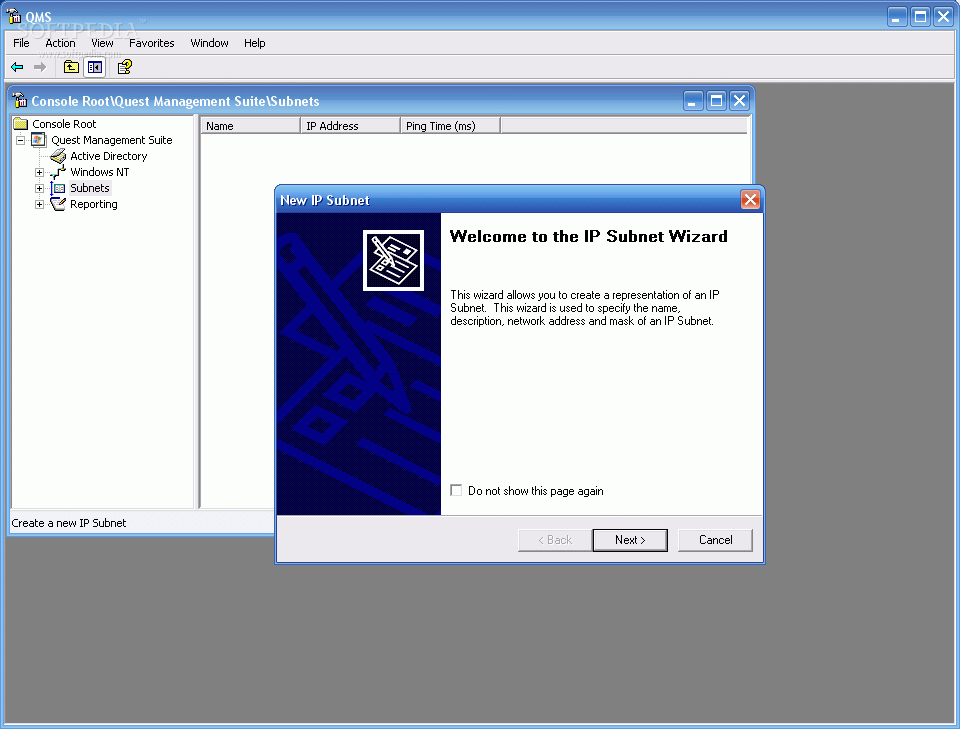Click the Windows NT tree icon
This screenshot has height=729, width=960.
click(58, 172)
